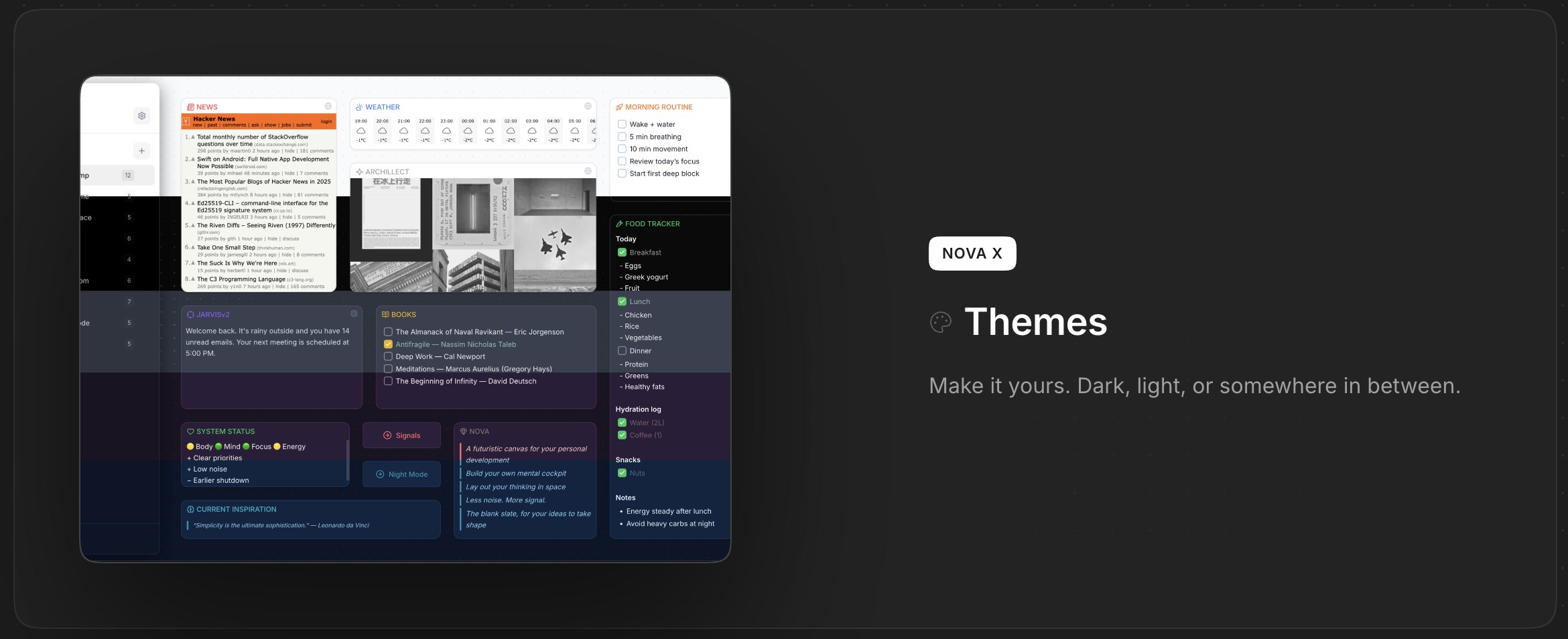This screenshot has height=639, width=1568.
Task: Toggle Water (2L) in the Hydration log
Action: pyautogui.click(x=621, y=423)
